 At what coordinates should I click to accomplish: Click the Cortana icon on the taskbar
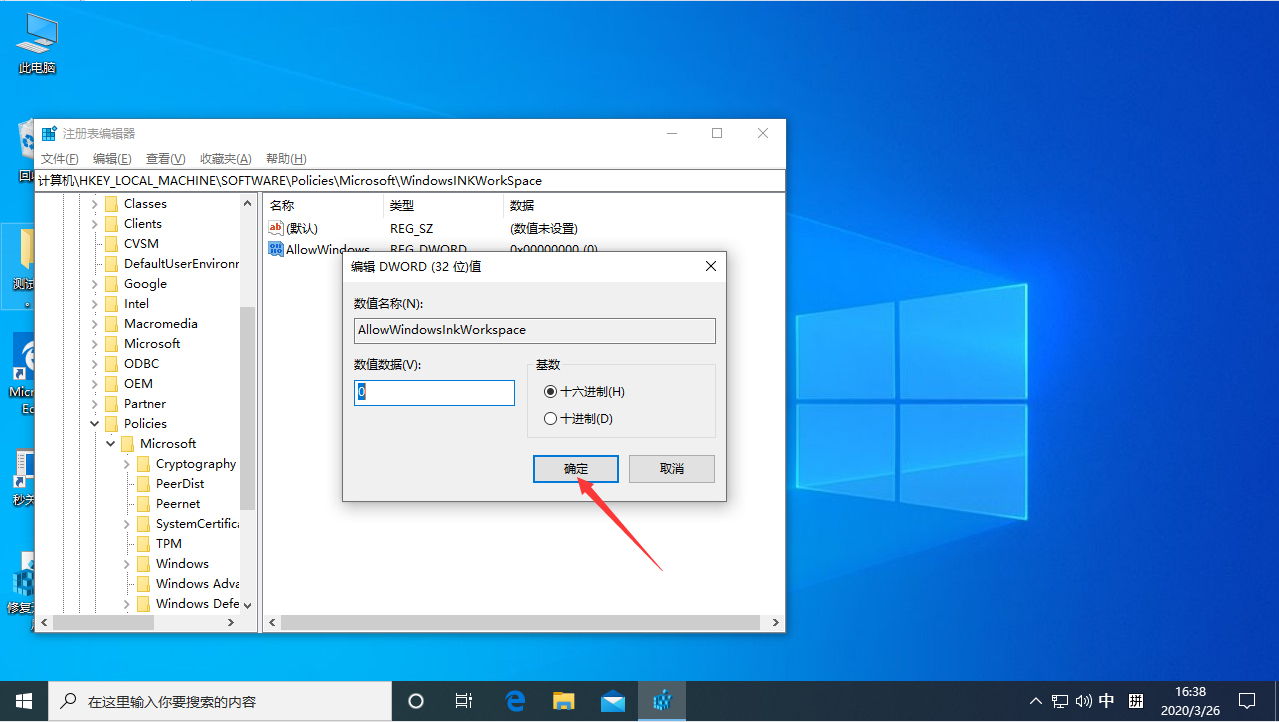416,701
